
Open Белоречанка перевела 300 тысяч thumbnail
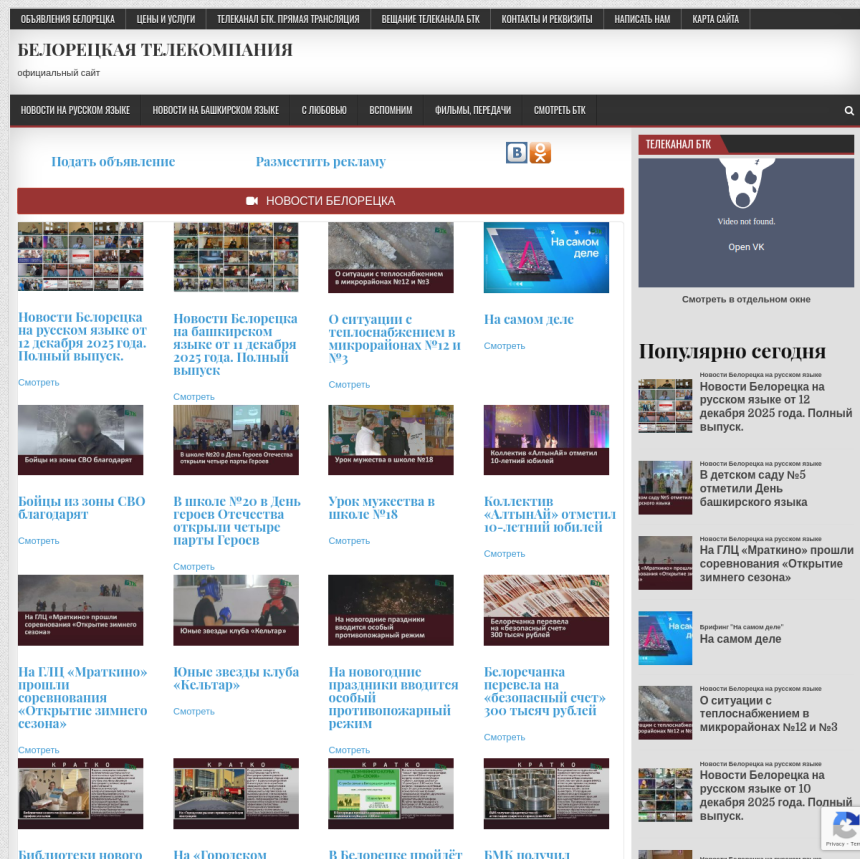pyautogui.click(x=546, y=610)
